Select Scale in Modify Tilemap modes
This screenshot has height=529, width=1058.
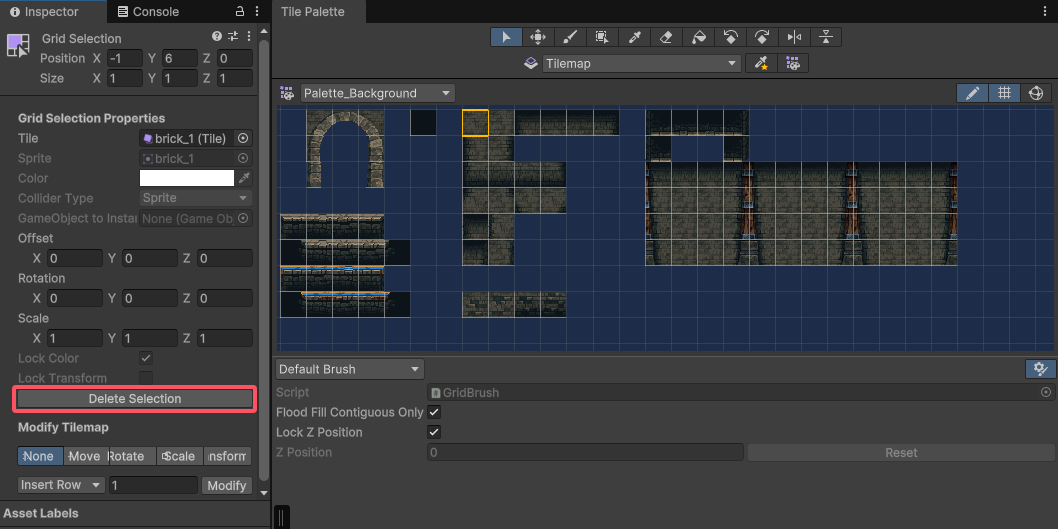pyautogui.click(x=180, y=456)
